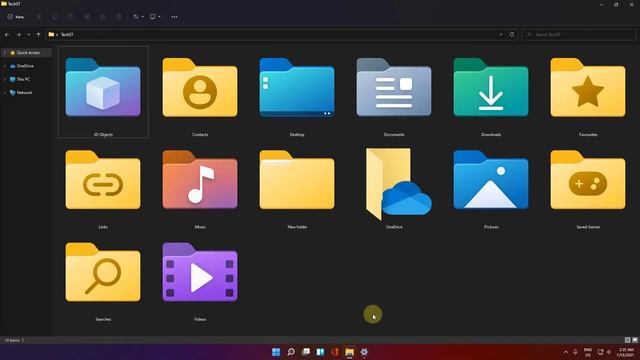Select the plain New folder
Image resolution: width=640 pixels, height=360 pixels.
pyautogui.click(x=297, y=180)
